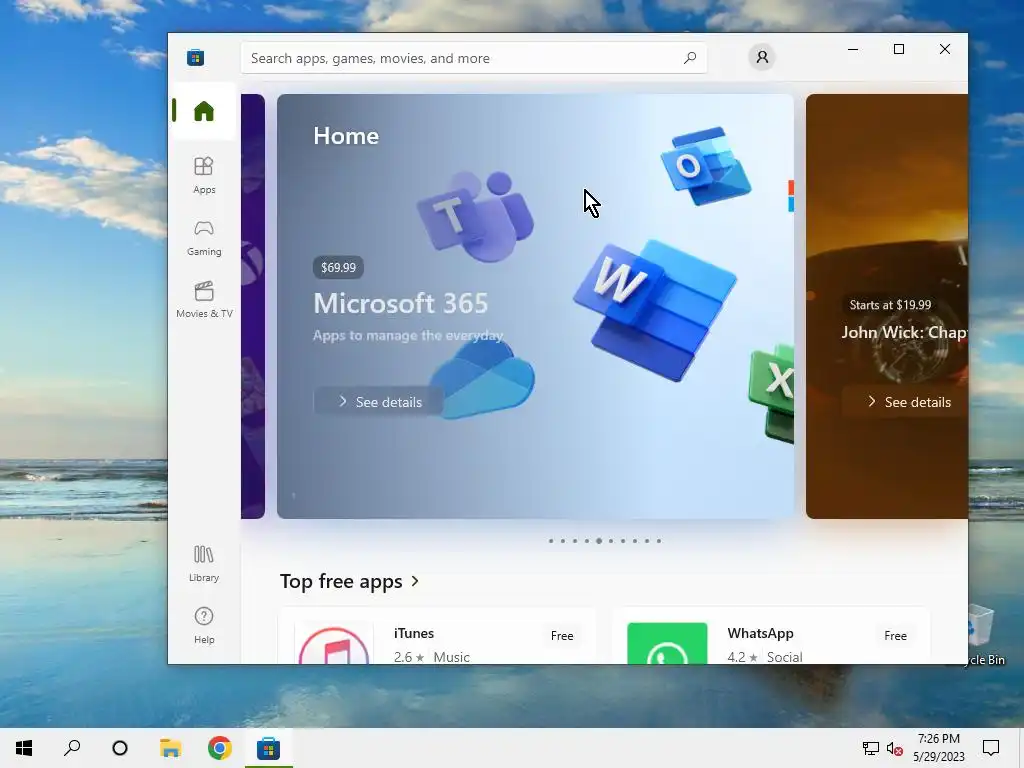Click the WhatsApp app name
The height and width of the screenshot is (768, 1024).
click(760, 633)
